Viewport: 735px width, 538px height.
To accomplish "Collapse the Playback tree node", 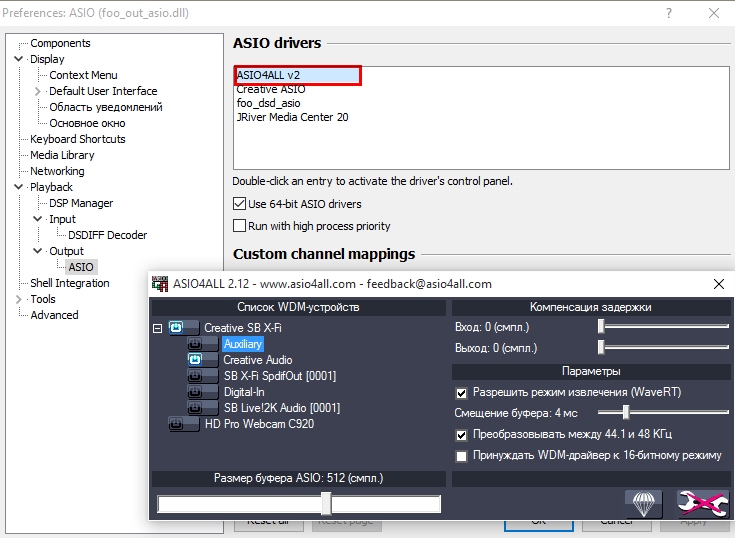I will point(19,187).
